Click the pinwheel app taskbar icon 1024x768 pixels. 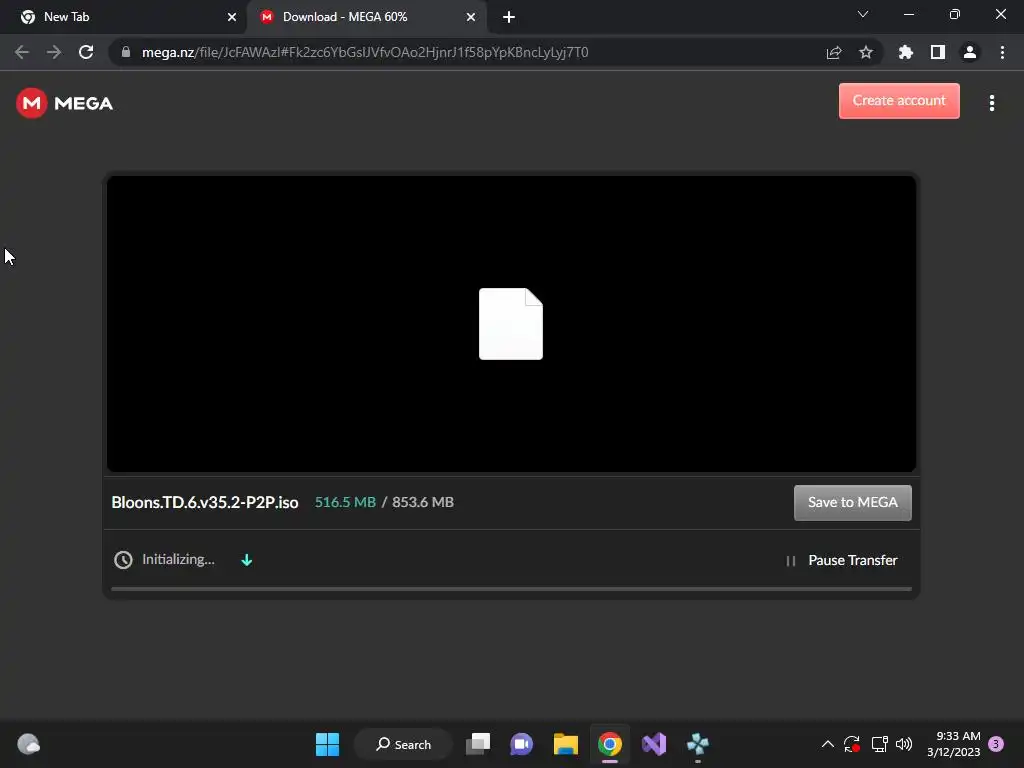(697, 744)
